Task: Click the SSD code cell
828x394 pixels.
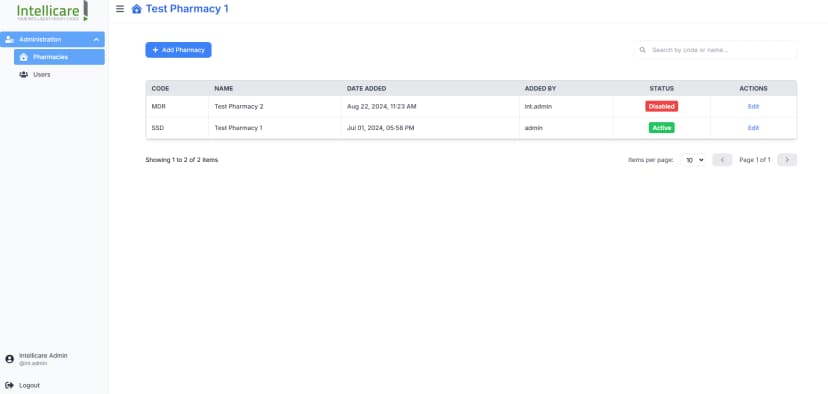Action: (177, 128)
